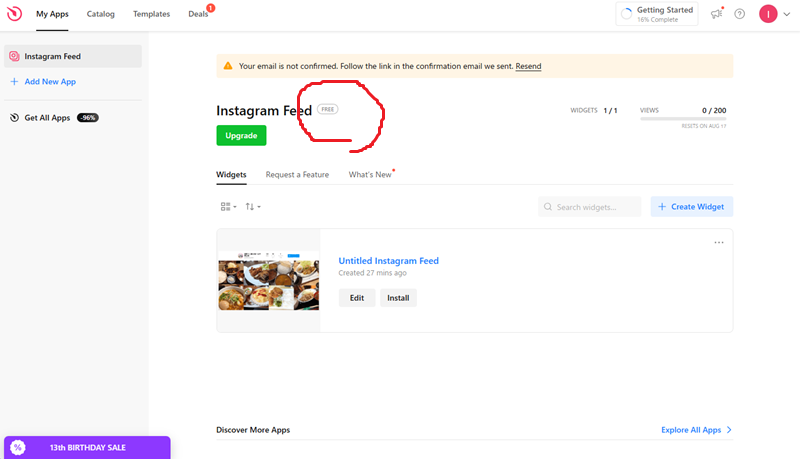Click the FREE plan badge
800x459 pixels.
pos(328,109)
